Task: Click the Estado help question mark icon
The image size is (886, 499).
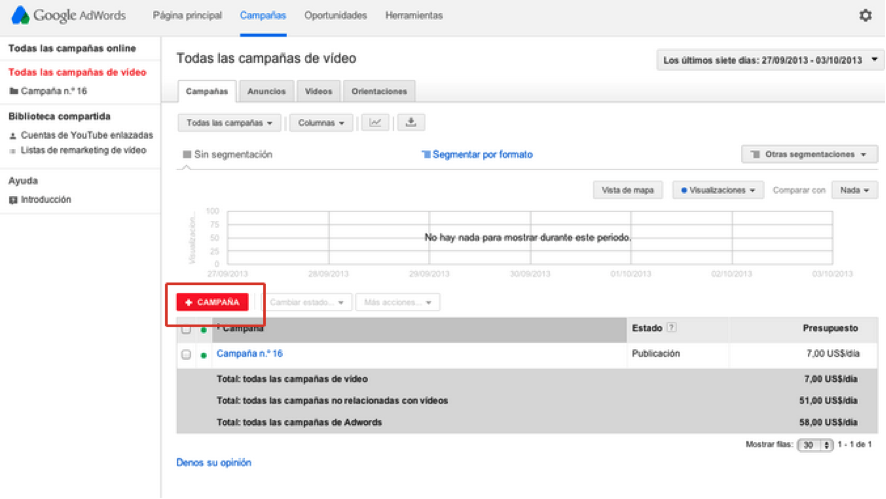Action: 672,328
